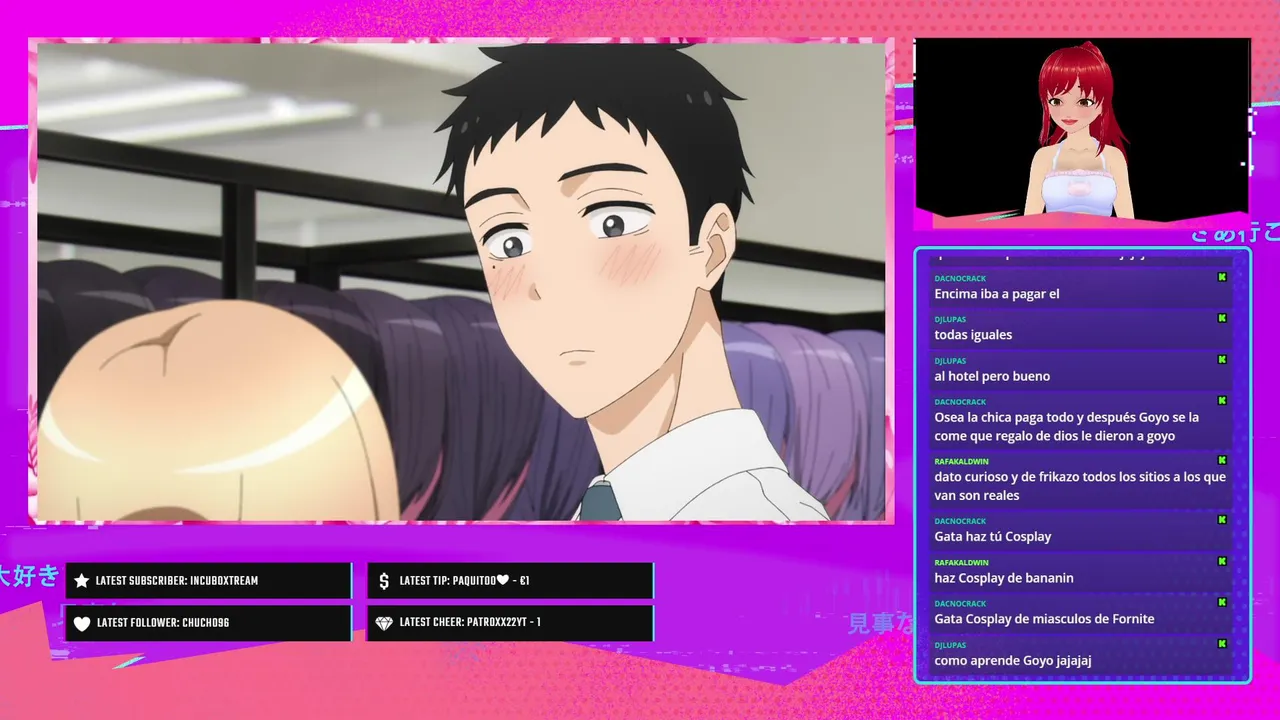1280x720 pixels.
Task: Click the star icon beside Latest Subscriber
Action: [81, 581]
